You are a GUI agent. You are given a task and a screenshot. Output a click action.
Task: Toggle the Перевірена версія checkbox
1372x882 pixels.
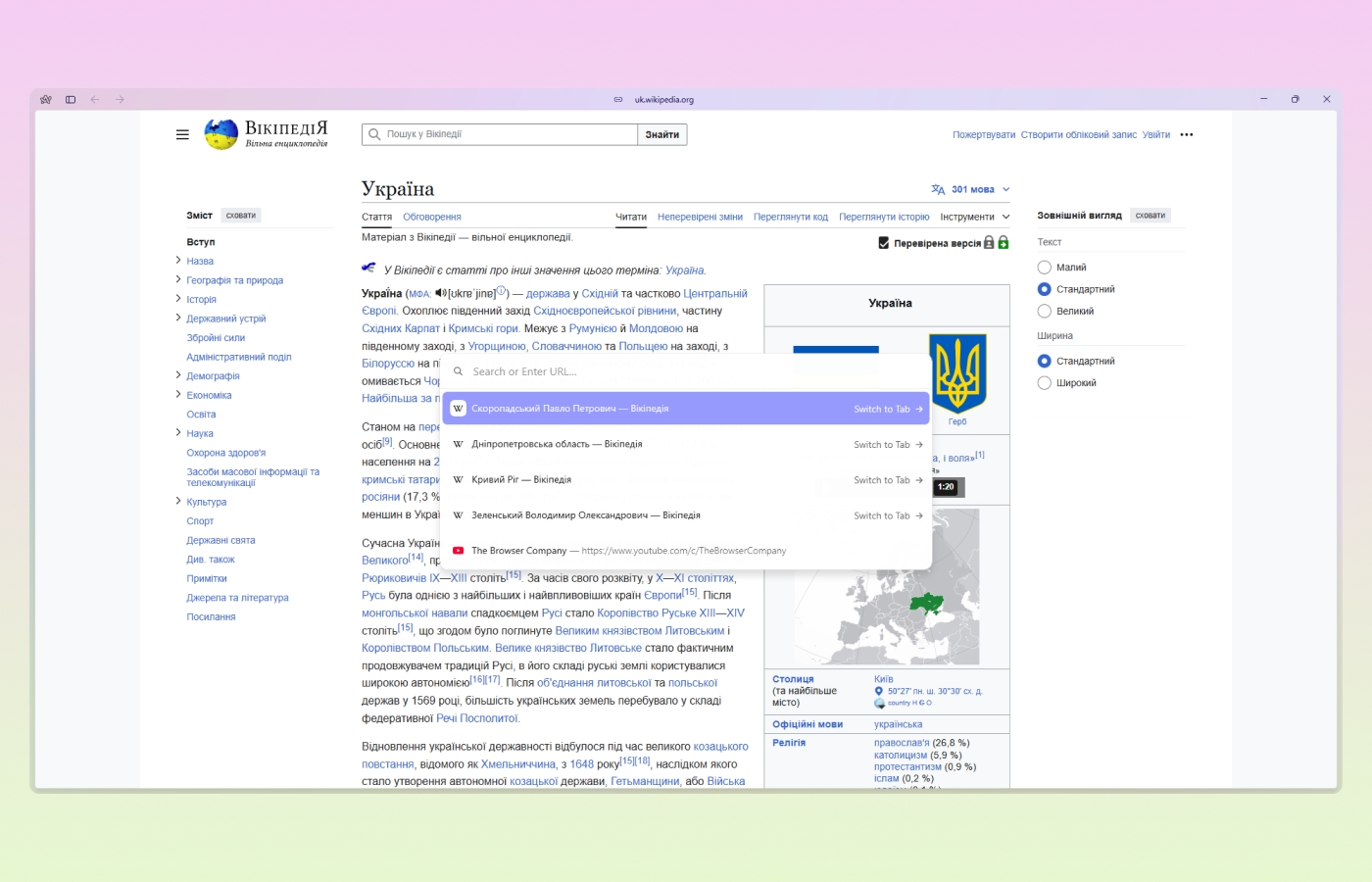[x=884, y=243]
